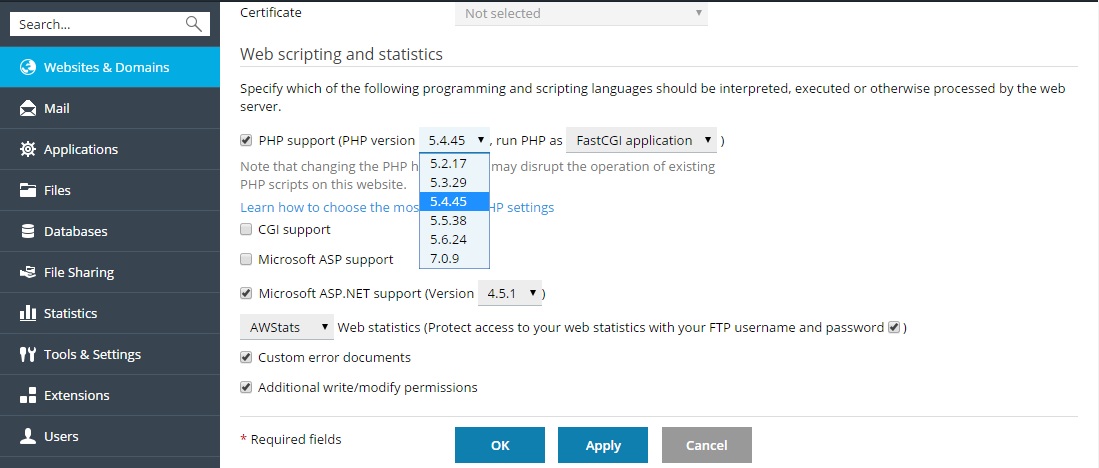
Task: Click the Databases stack icon
Action: click(x=27, y=231)
